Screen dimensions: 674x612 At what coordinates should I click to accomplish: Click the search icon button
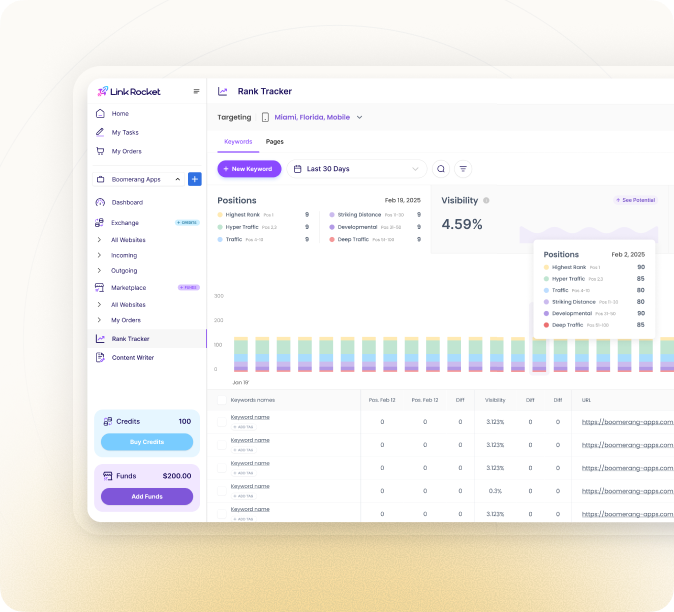click(441, 169)
